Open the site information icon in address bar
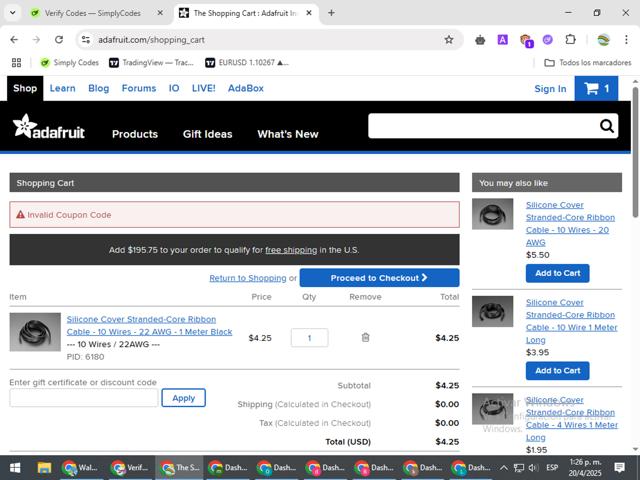 coord(86,40)
